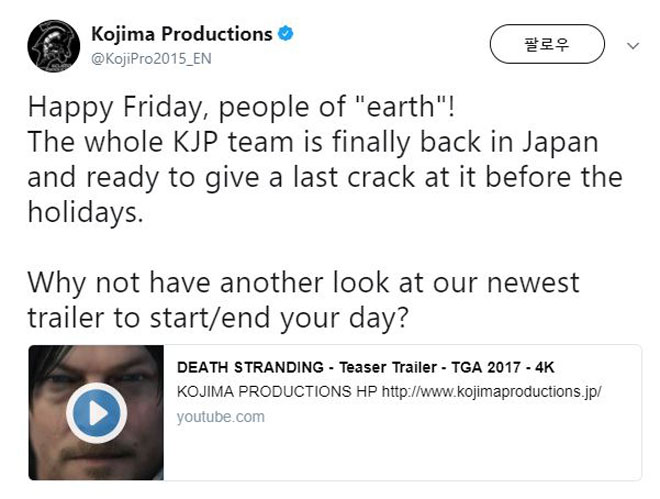Screen dimensions: 660x499
Task: Click the 'trailer to start/end your day?' line
Action: pos(218,318)
